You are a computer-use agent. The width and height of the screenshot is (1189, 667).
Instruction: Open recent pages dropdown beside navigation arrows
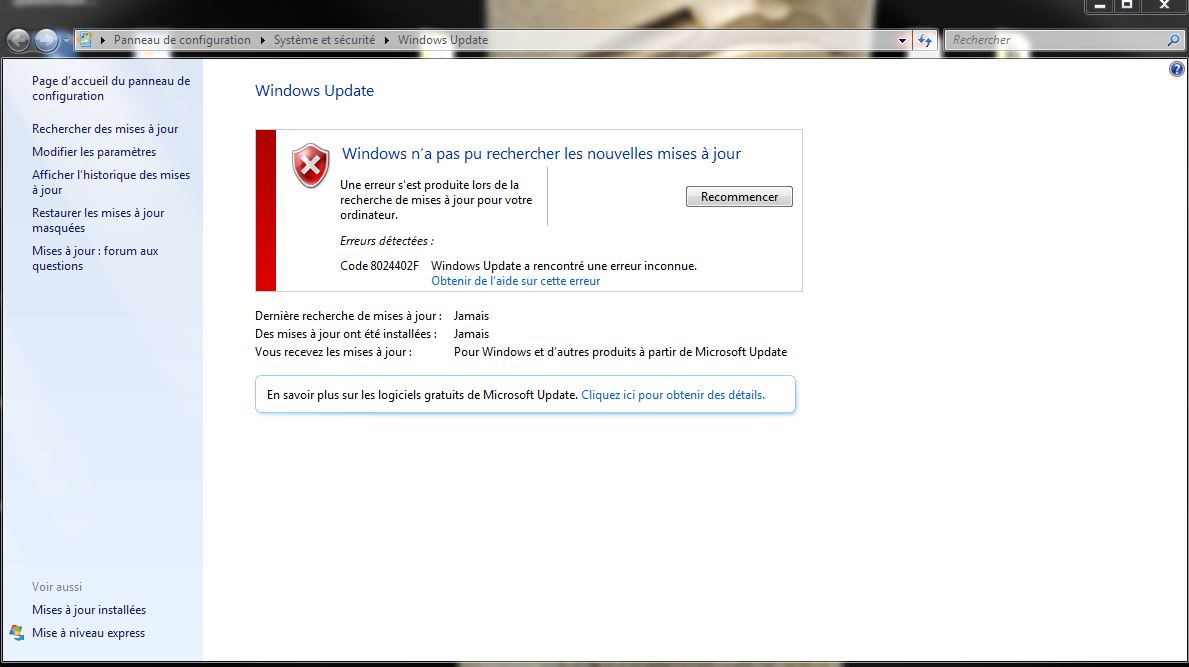click(66, 40)
